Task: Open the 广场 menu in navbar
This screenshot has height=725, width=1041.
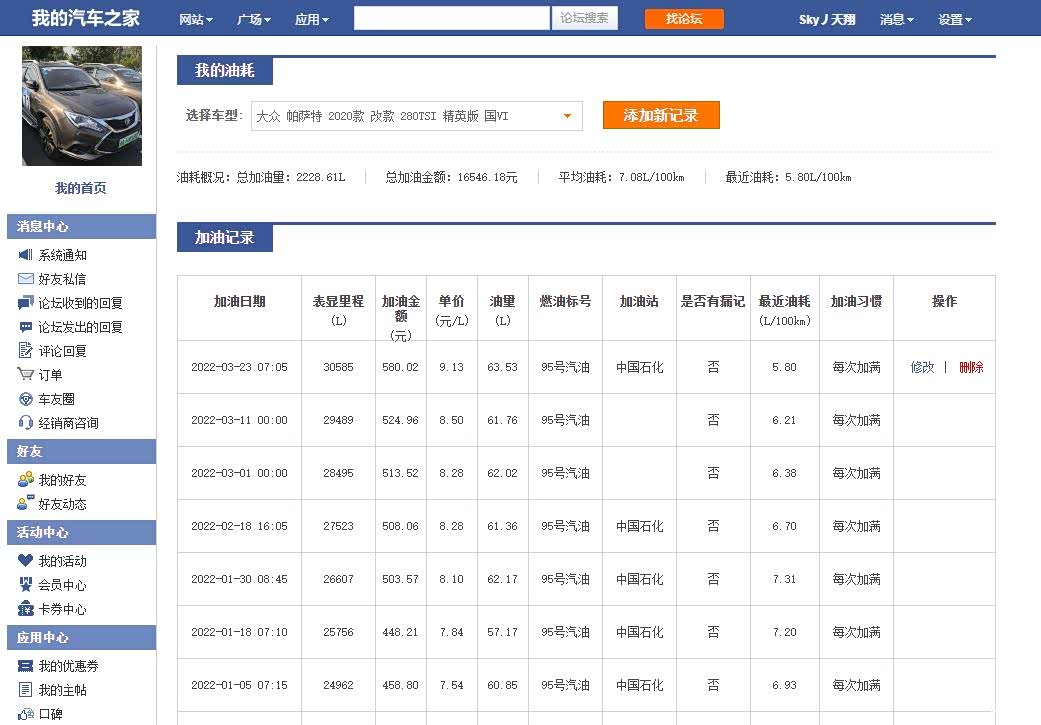Action: point(254,19)
